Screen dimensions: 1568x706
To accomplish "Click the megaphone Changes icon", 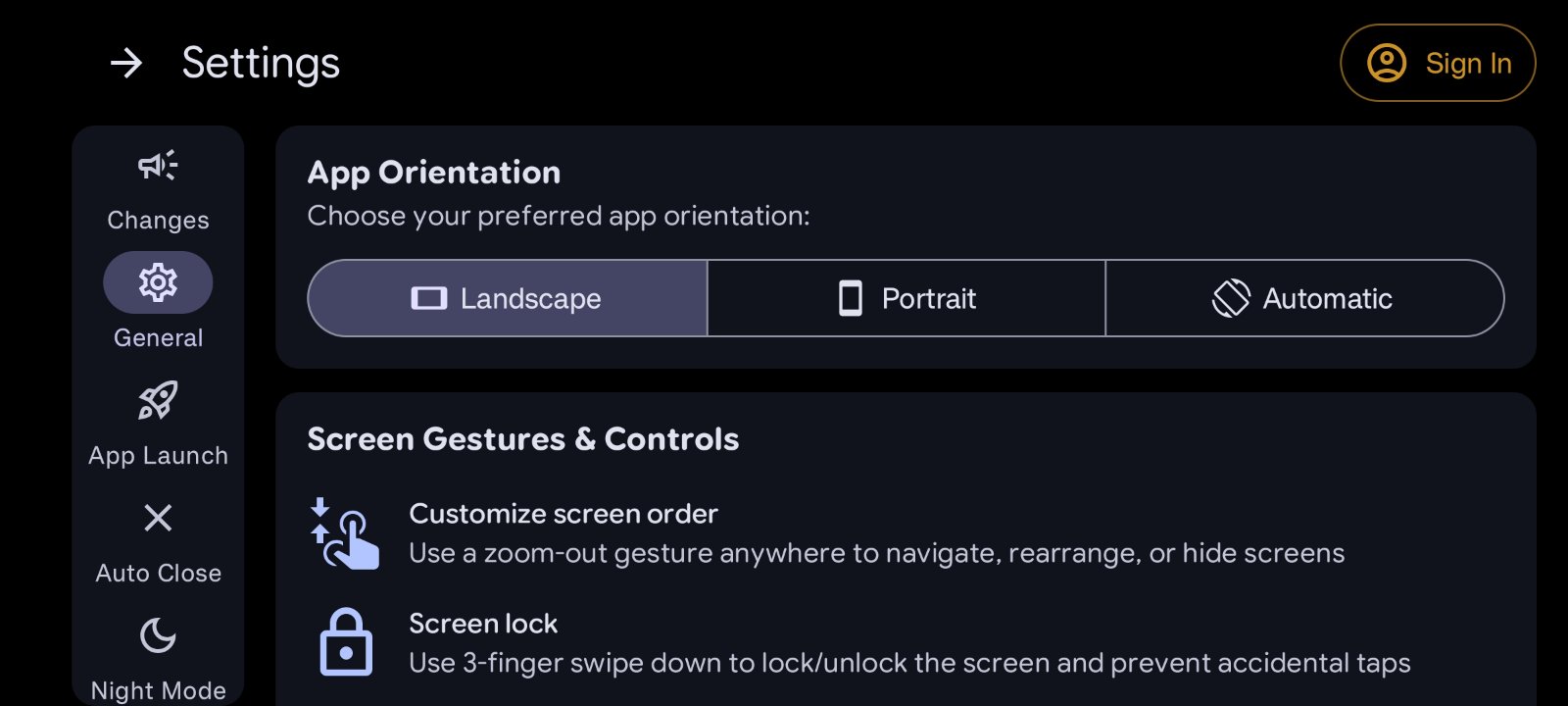I will pyautogui.click(x=158, y=166).
